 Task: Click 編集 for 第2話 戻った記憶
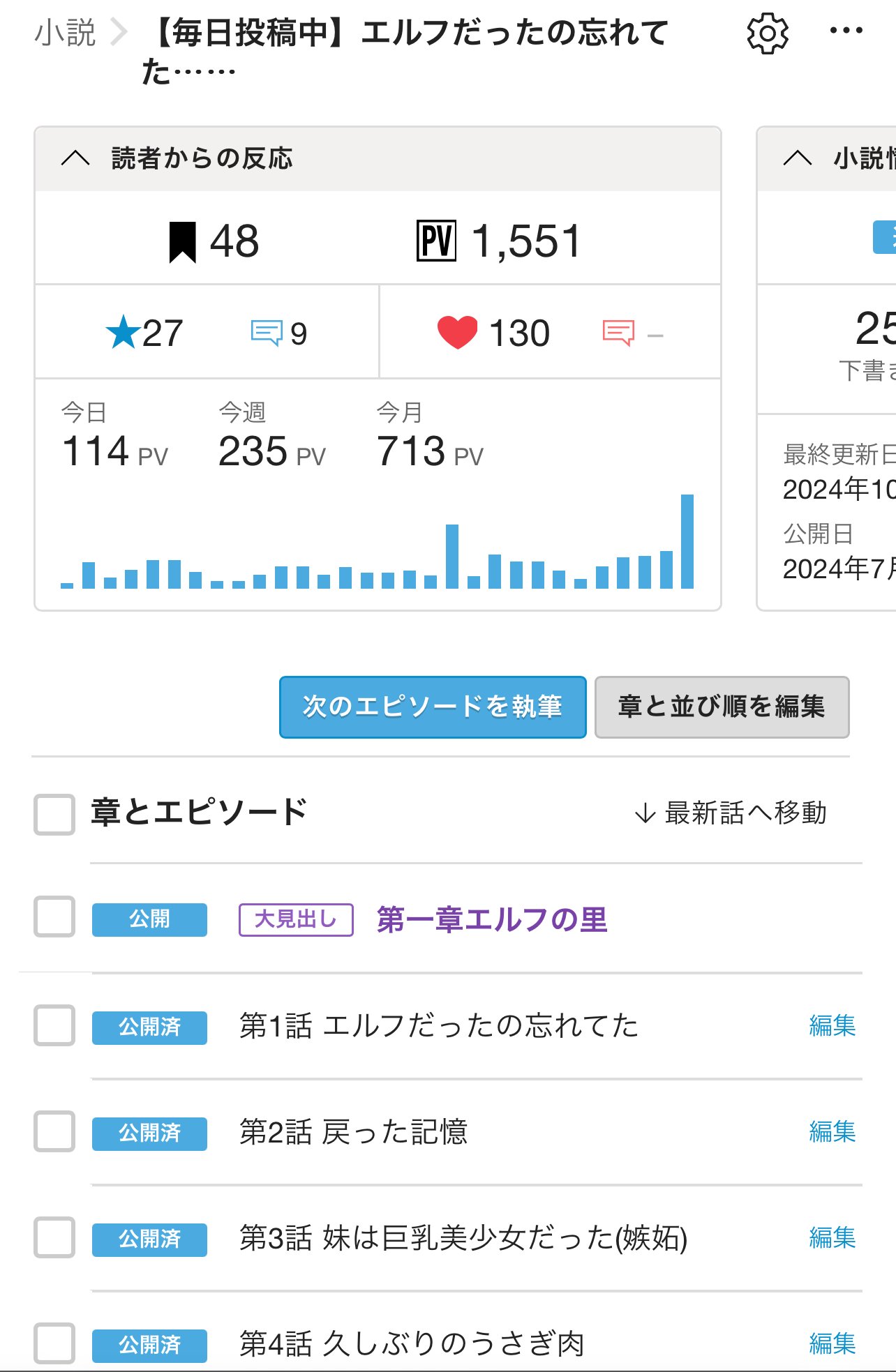tap(832, 1131)
